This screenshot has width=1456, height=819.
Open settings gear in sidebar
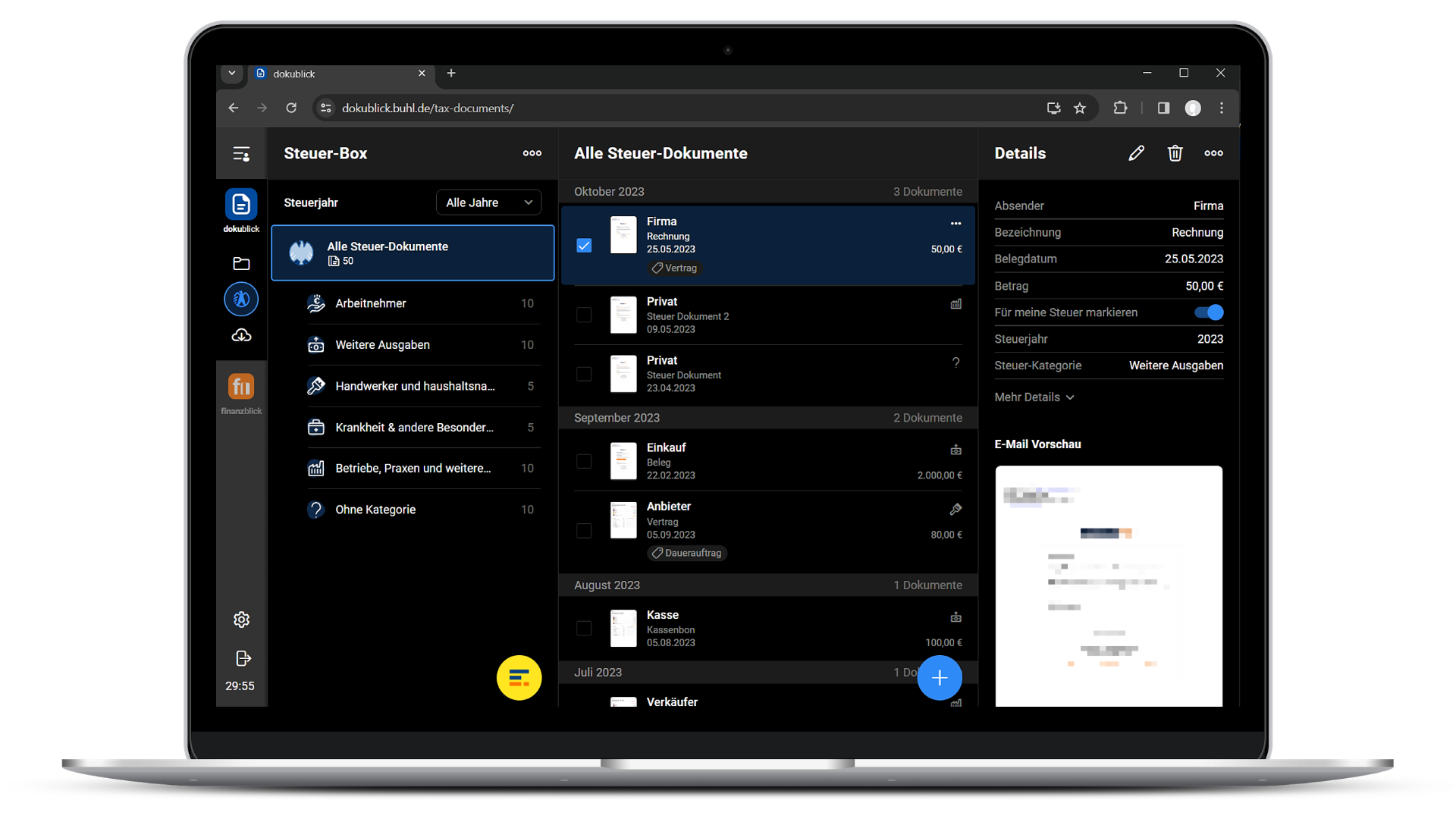coord(241,620)
